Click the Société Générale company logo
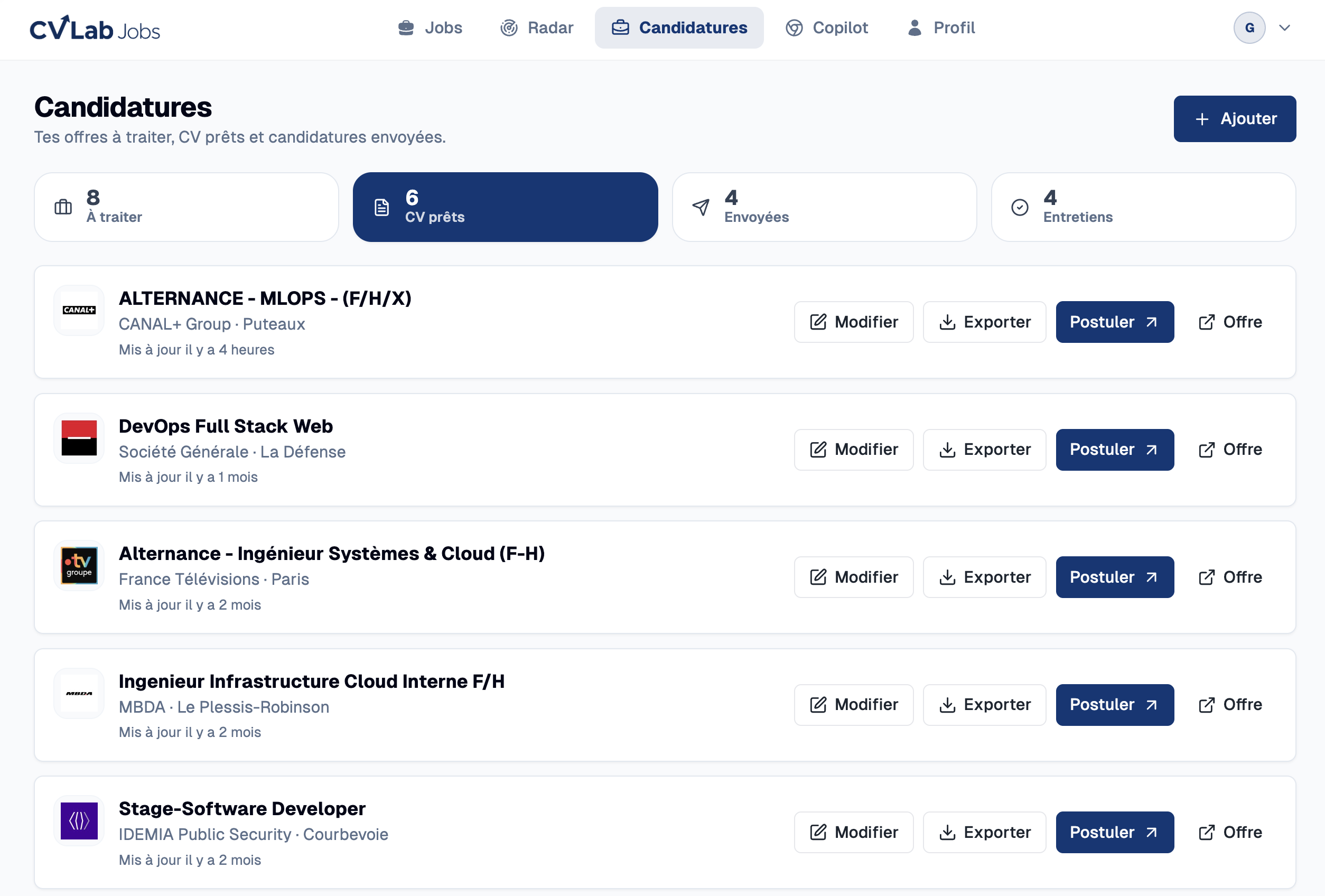Viewport: 1325px width, 896px height. (79, 438)
